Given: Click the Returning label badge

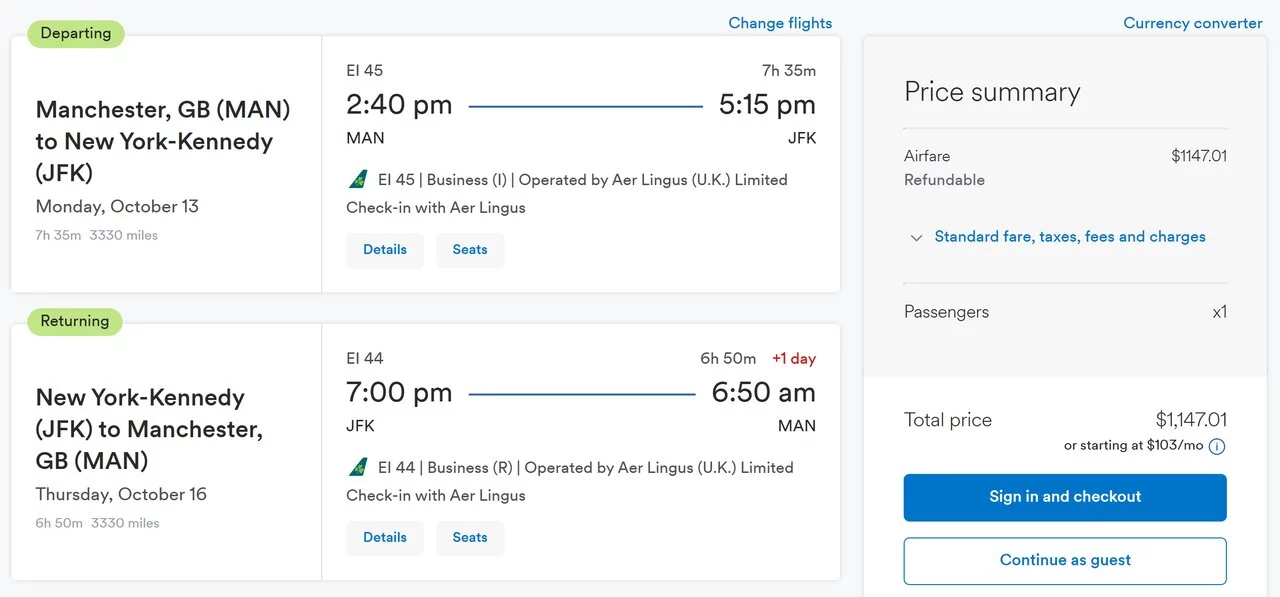Looking at the screenshot, I should [75, 321].
